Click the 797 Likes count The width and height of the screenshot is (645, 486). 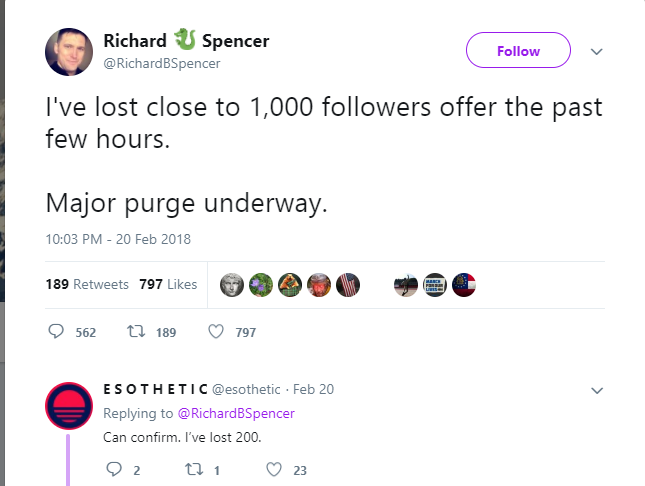point(168,284)
